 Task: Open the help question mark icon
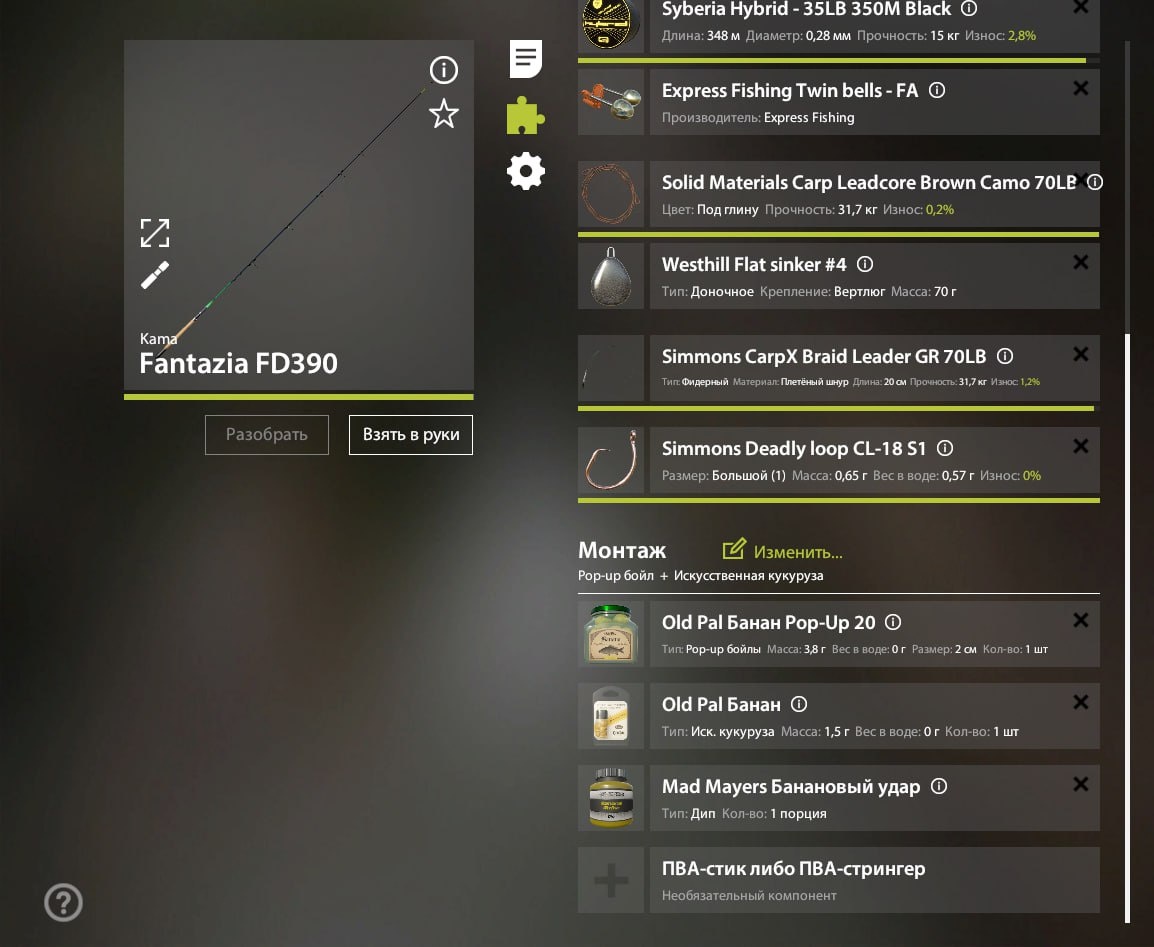63,902
